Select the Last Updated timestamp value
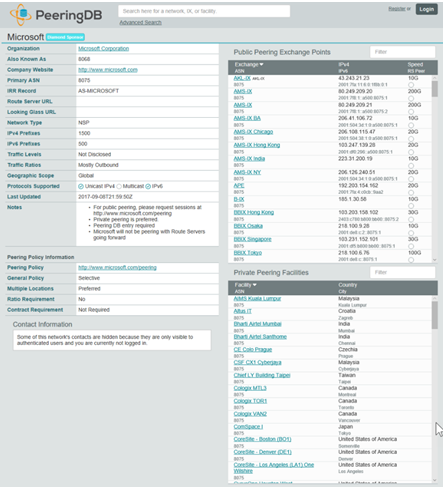Image resolution: width=443 pixels, height=487 pixels. tap(105, 197)
